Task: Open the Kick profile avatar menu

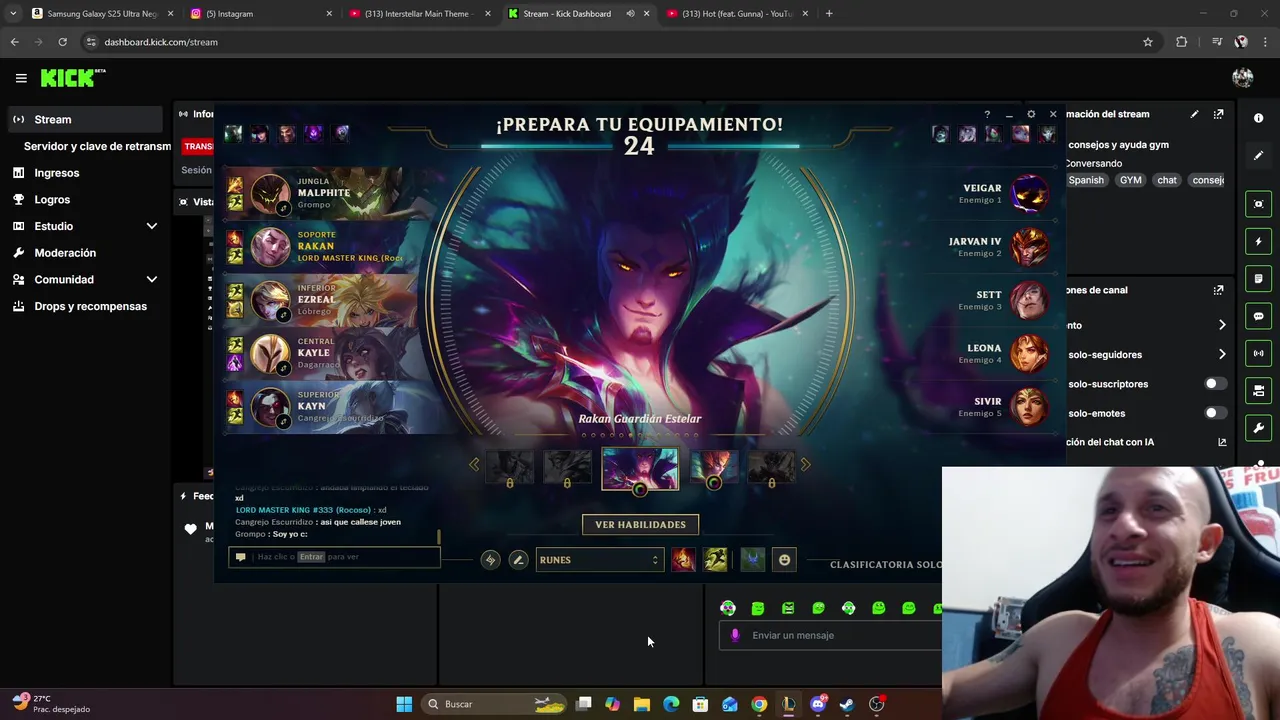Action: pyautogui.click(x=1243, y=78)
